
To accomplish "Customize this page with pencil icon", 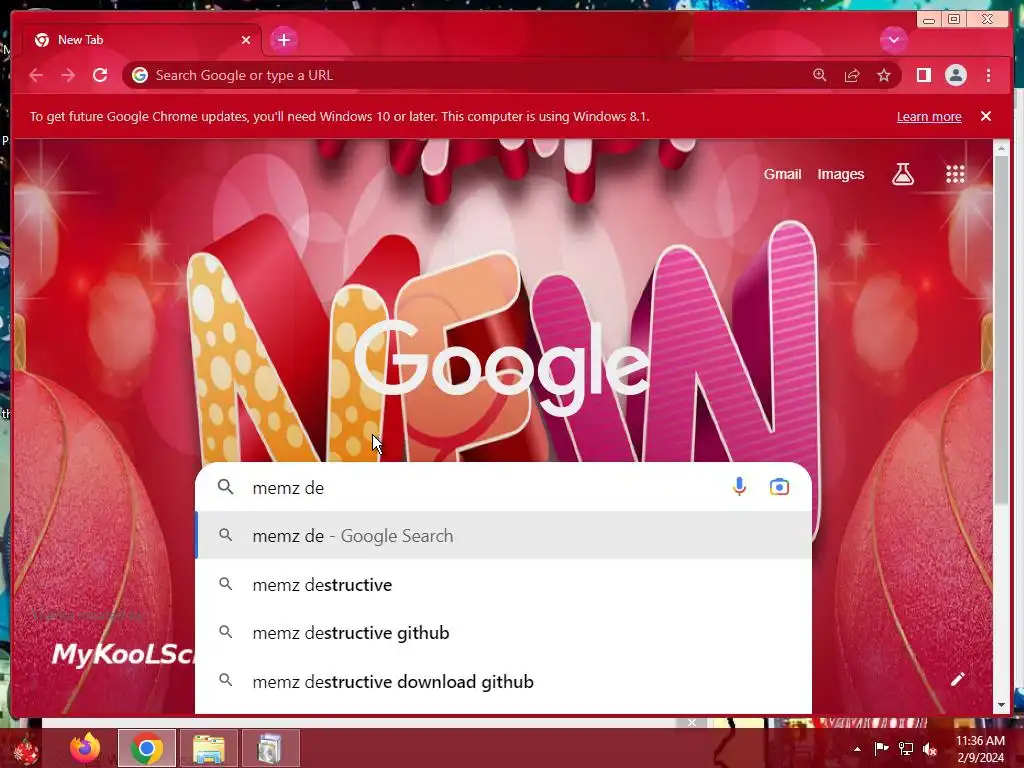I will (x=957, y=679).
